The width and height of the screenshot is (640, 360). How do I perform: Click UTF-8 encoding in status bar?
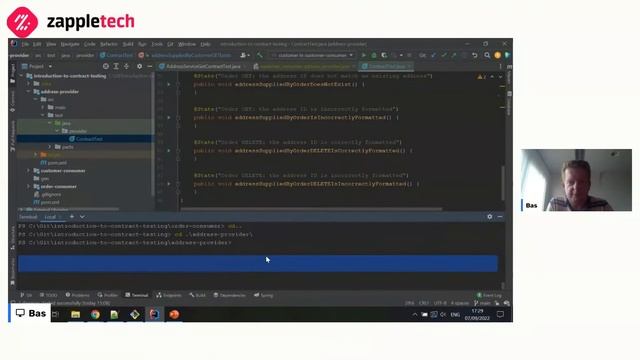(x=440, y=303)
